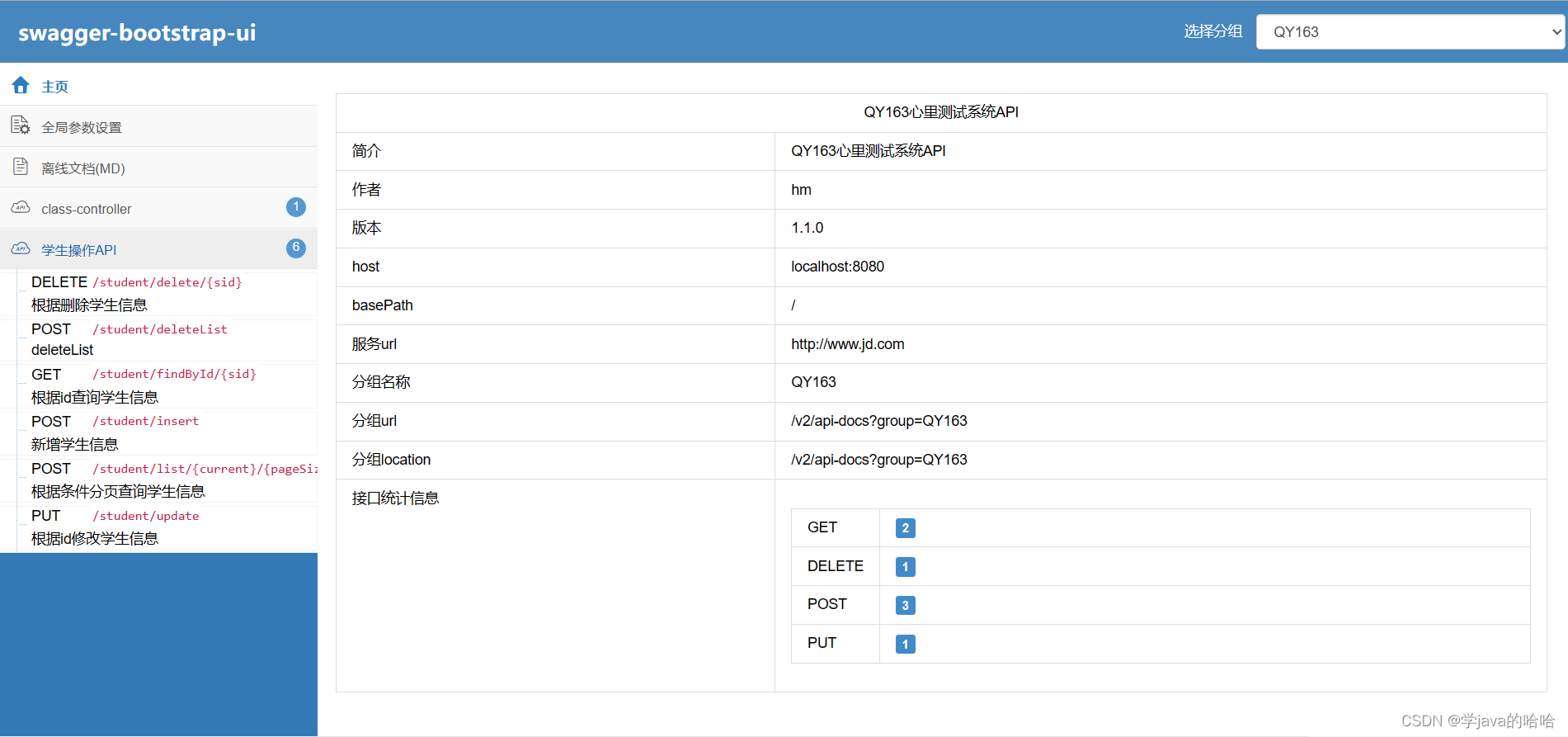
Task: Click the 简介 value cell
Action: pyautogui.click(x=1161, y=151)
